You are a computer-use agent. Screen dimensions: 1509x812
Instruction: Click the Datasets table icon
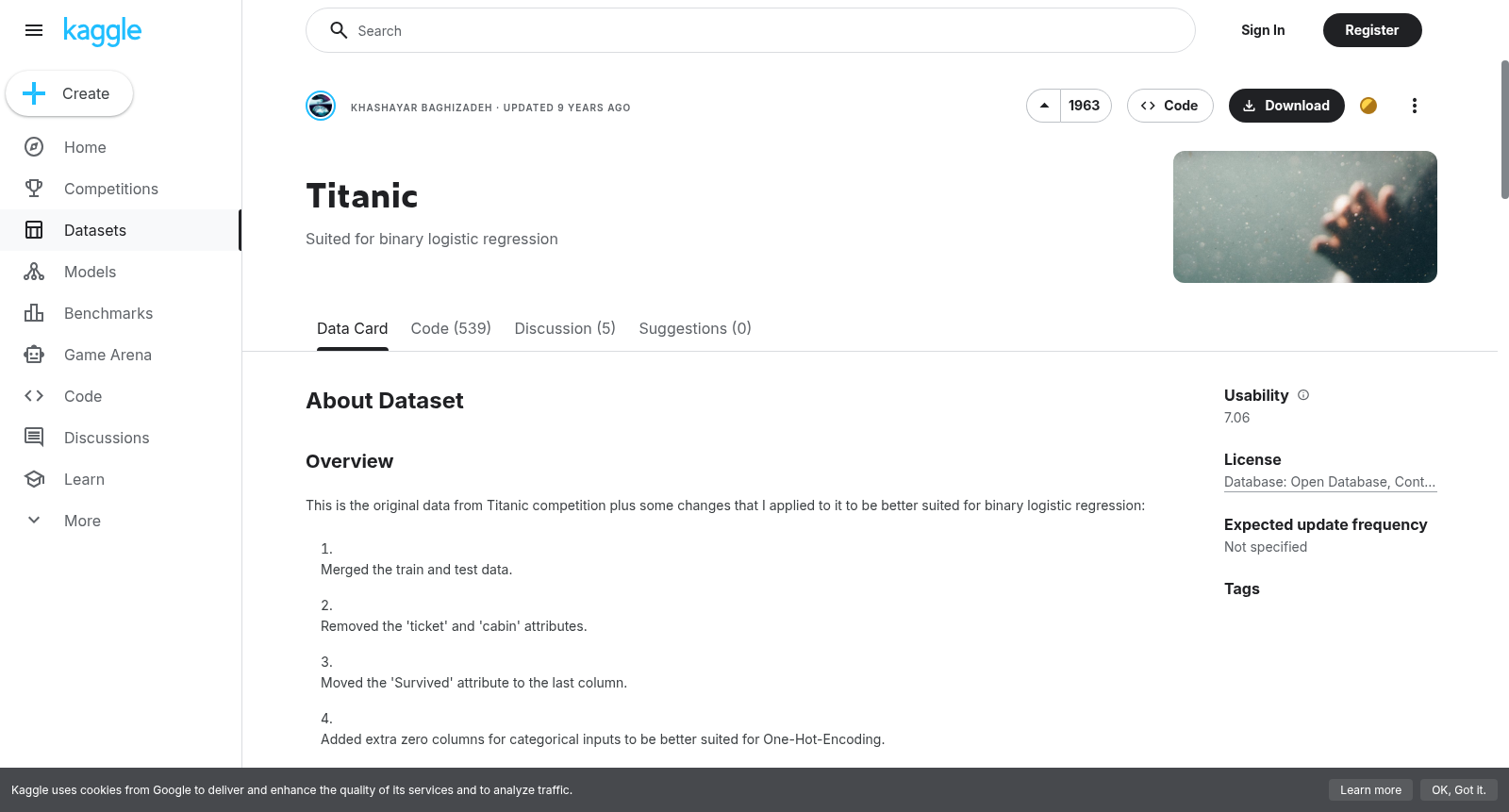34,230
